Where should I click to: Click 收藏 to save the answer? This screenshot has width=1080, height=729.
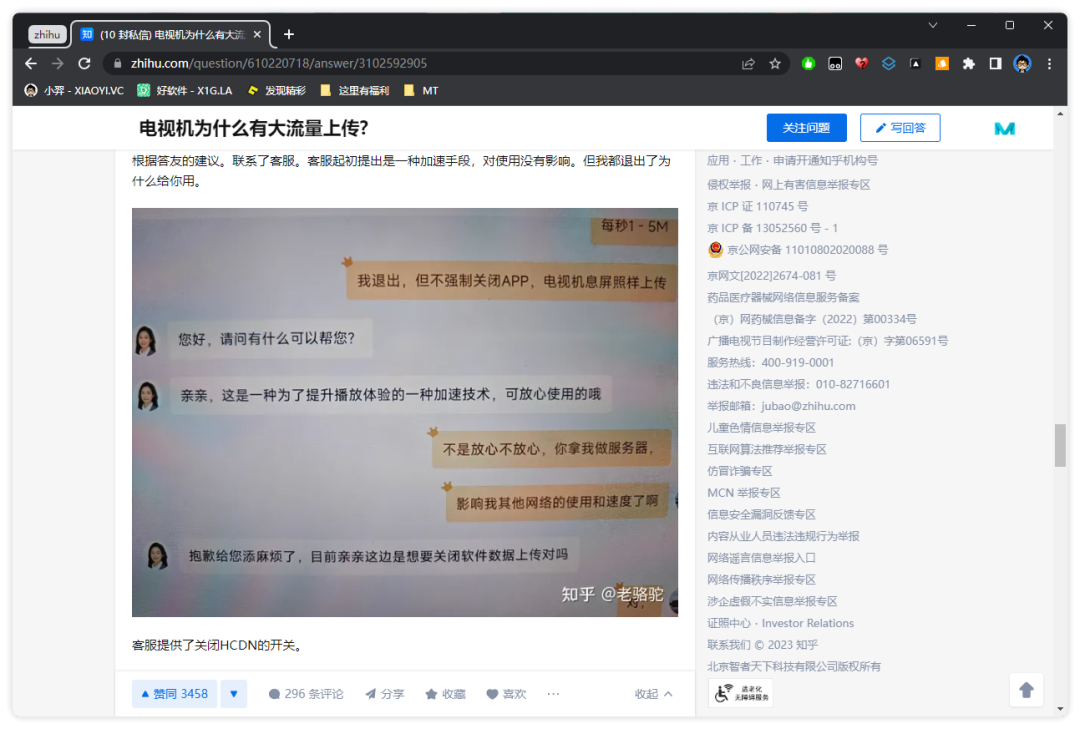tap(446, 694)
